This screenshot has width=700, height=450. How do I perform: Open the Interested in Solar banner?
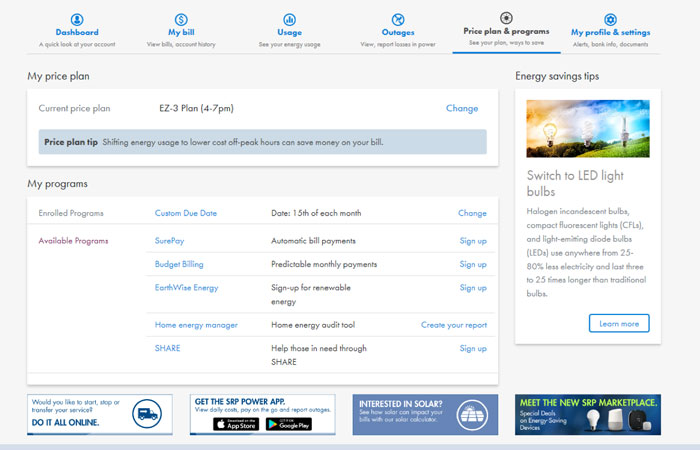tap(425, 414)
